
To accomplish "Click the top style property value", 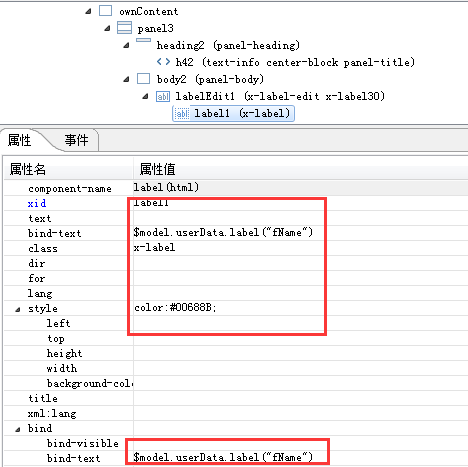I will pos(301,338).
